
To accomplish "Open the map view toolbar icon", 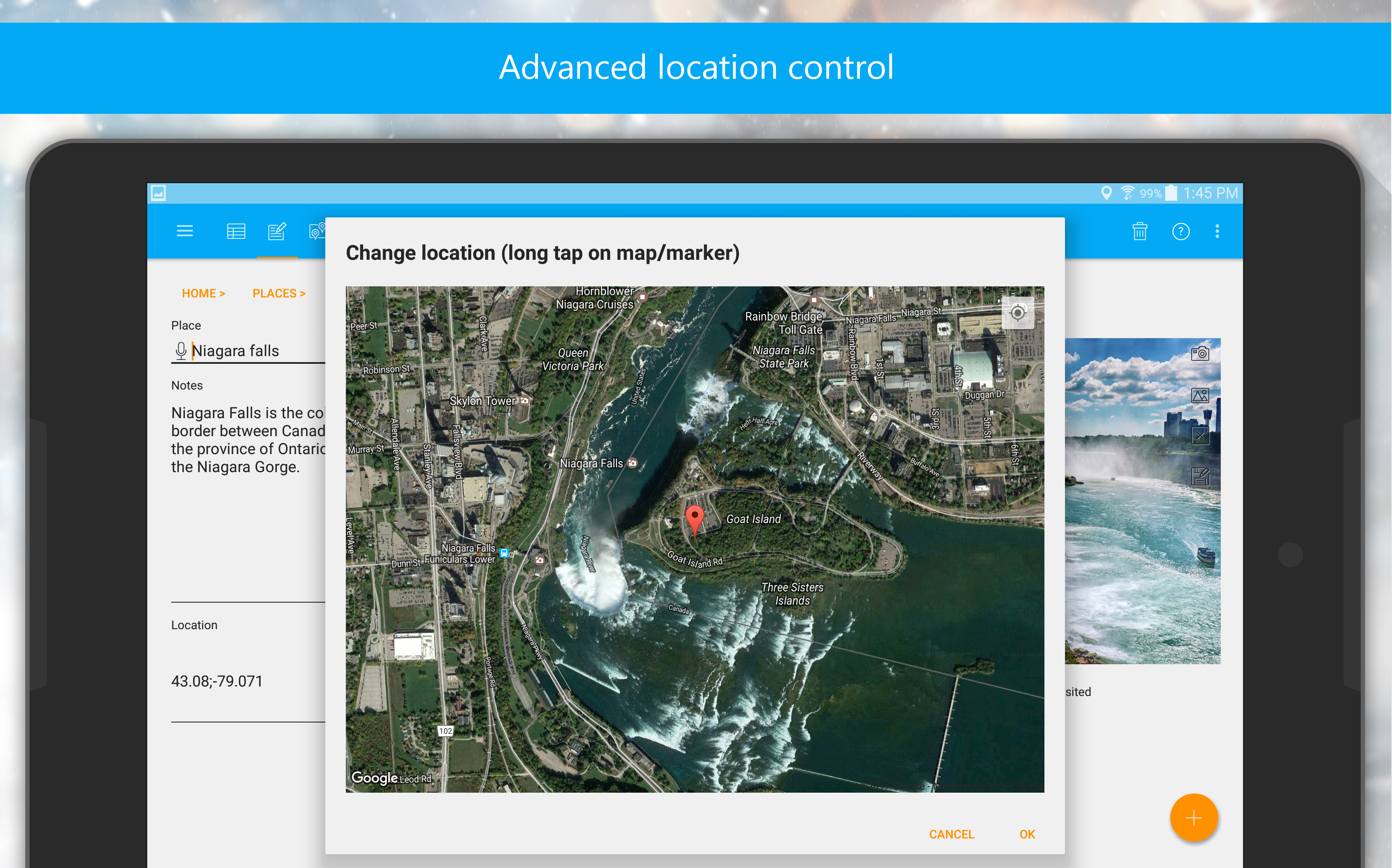I will (318, 232).
